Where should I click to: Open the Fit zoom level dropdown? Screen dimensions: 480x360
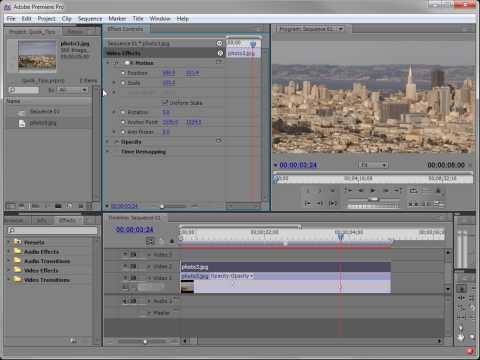[373, 165]
